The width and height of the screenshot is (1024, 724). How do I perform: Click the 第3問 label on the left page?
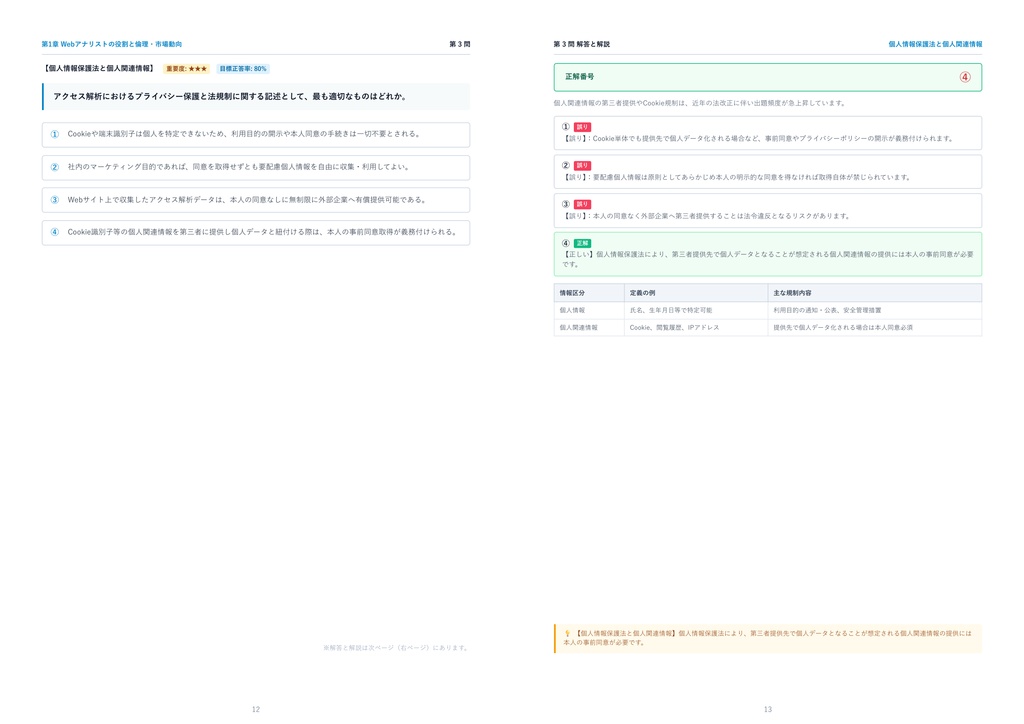pyautogui.click(x=460, y=44)
